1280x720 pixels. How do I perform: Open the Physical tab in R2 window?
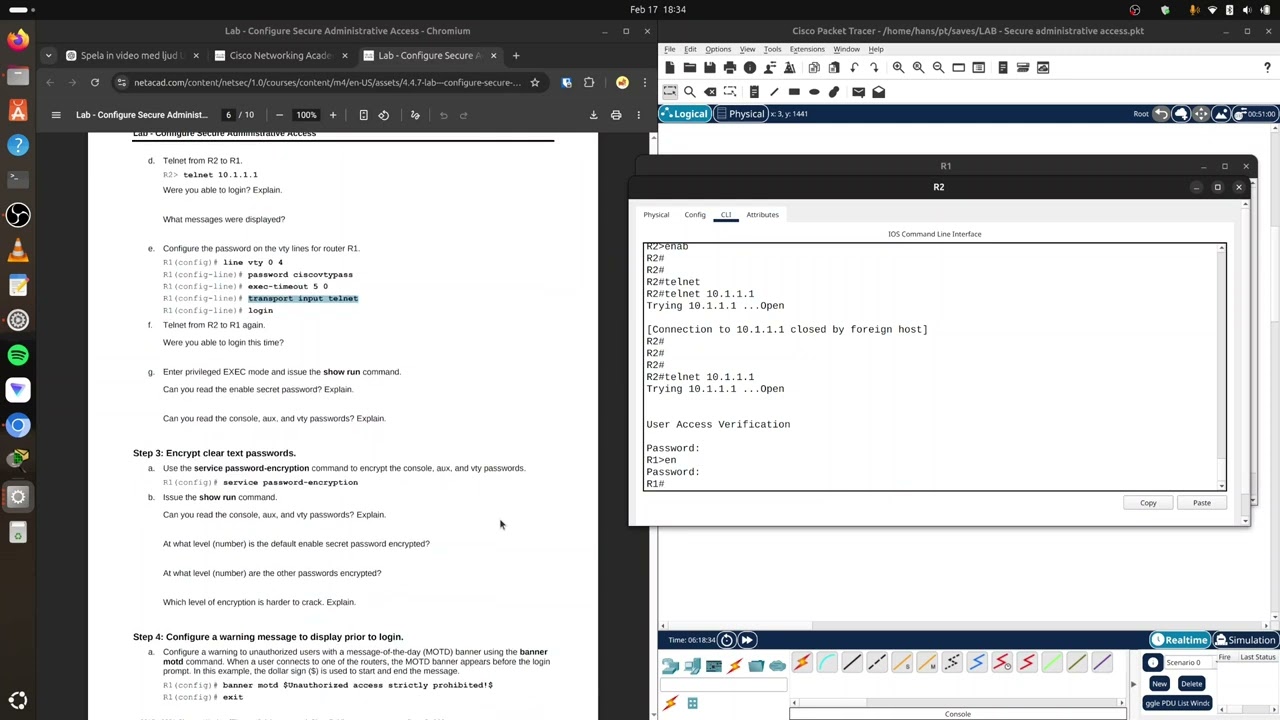click(656, 214)
